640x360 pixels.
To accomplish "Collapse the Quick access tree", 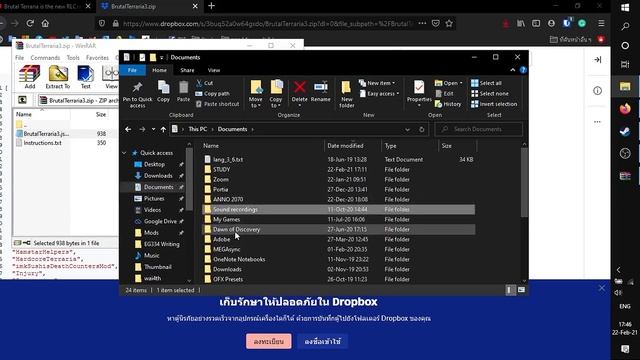I will [x=124, y=153].
